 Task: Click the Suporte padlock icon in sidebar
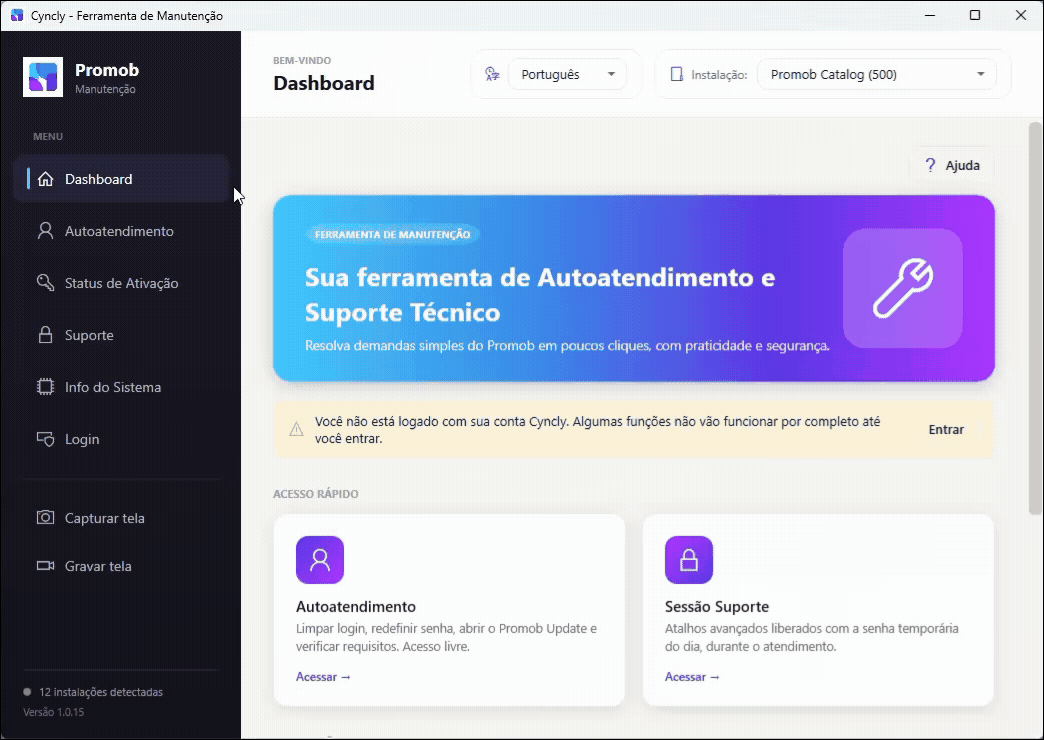coord(45,335)
